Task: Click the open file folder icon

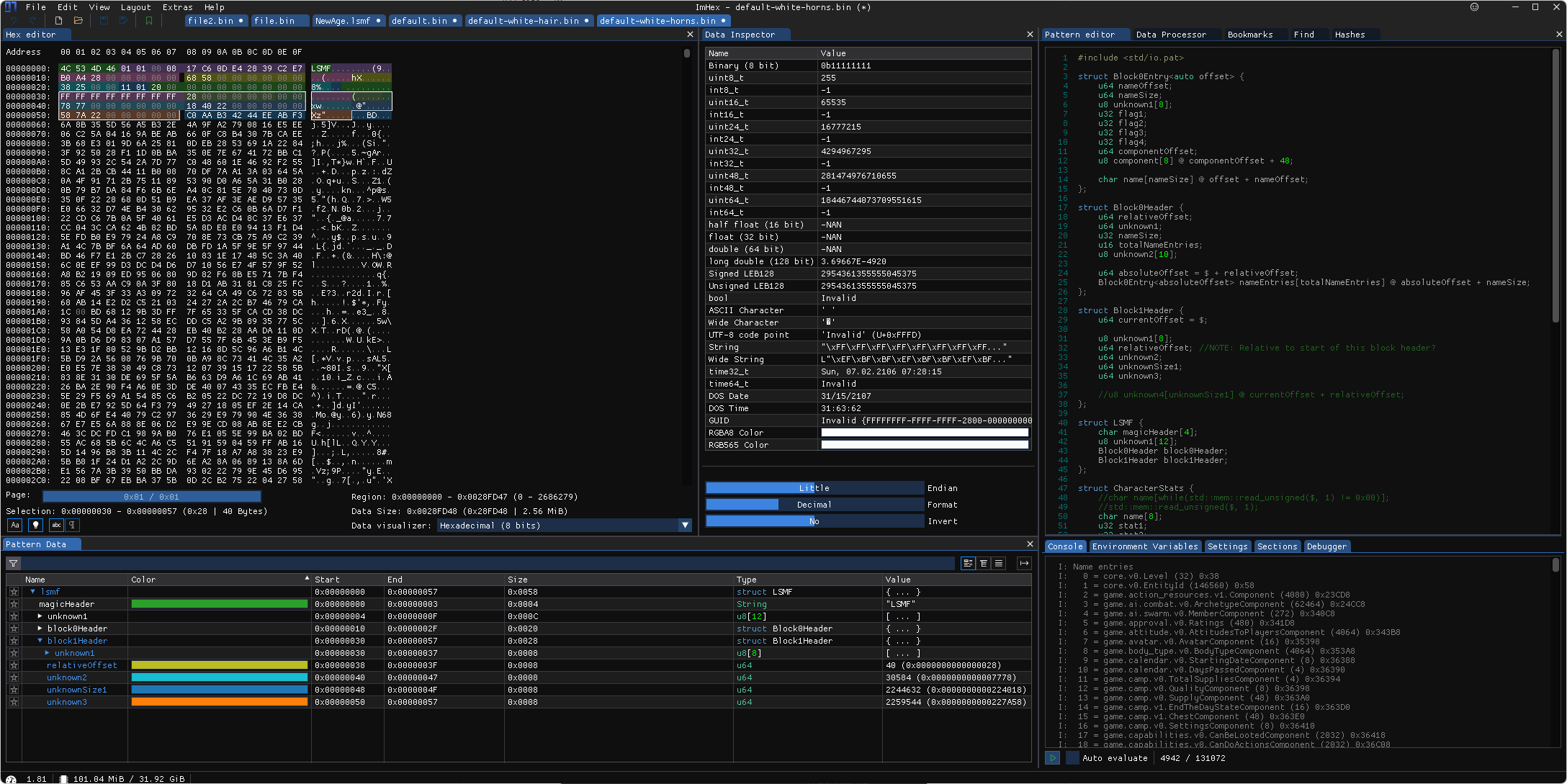Action: (78, 21)
